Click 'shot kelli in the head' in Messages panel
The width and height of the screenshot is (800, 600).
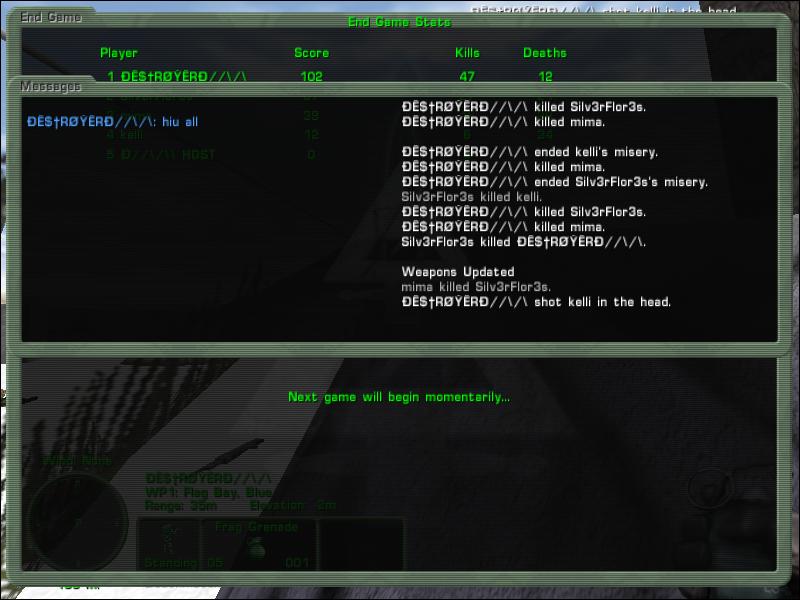536,302
